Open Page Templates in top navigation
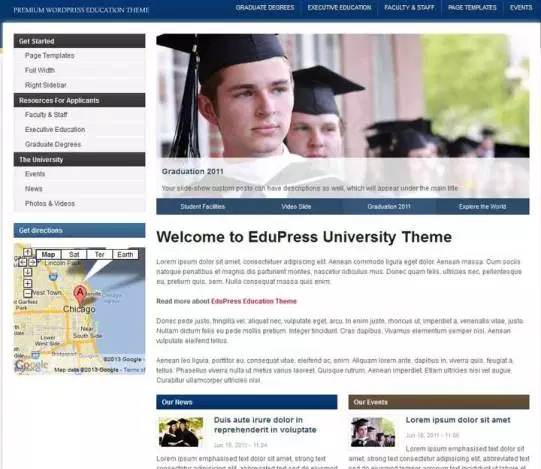 click(472, 8)
